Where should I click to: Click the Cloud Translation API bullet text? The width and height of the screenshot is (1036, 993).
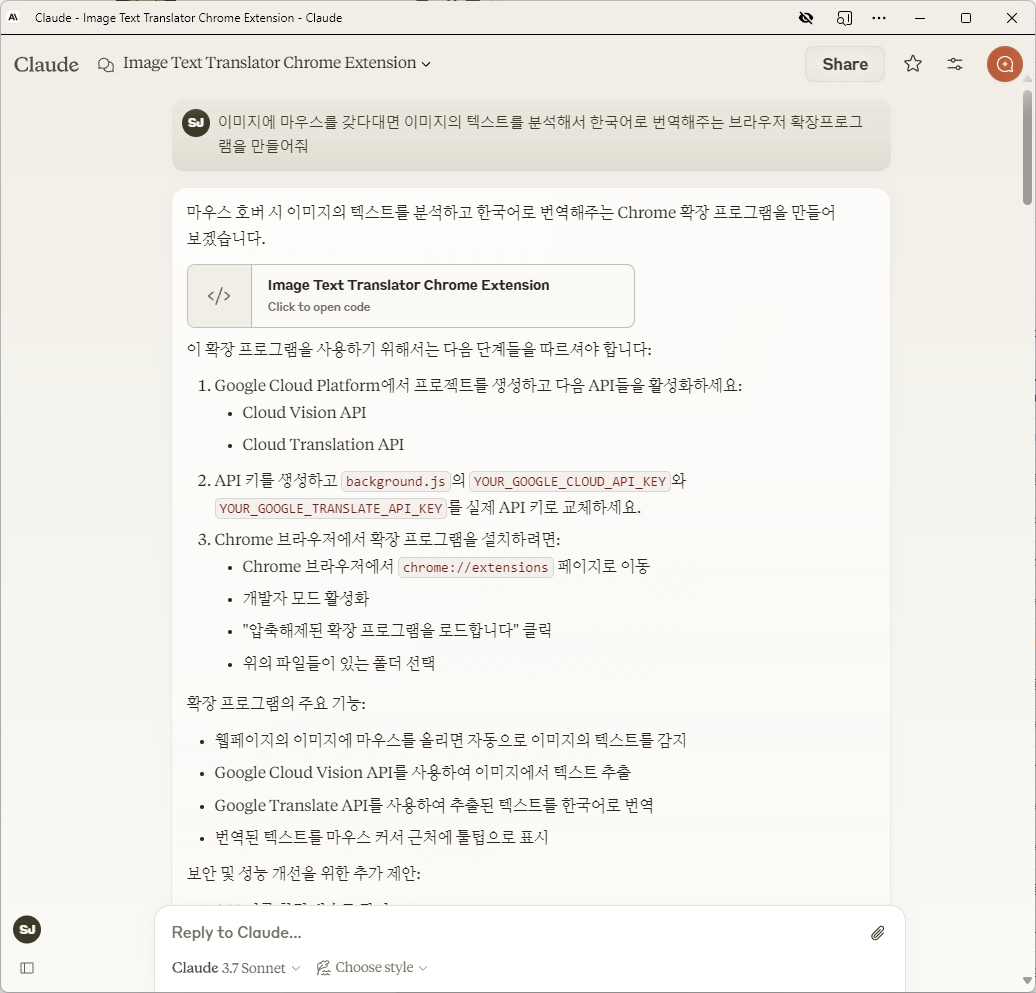point(323,445)
